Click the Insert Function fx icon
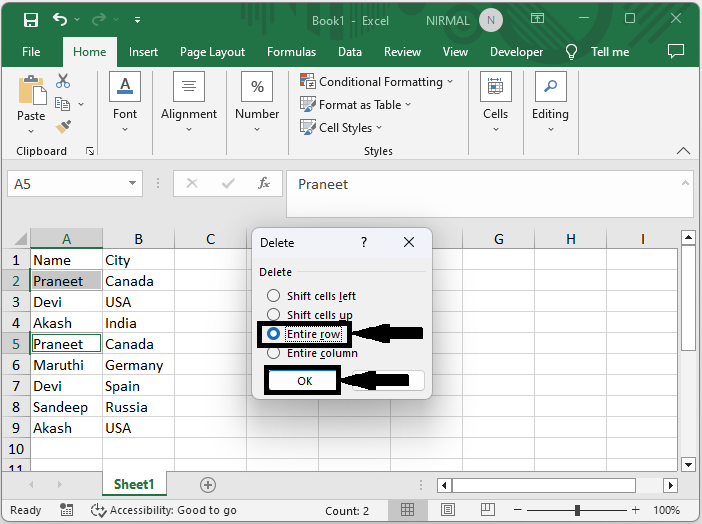Screen dimensions: 702x524 click(x=264, y=183)
